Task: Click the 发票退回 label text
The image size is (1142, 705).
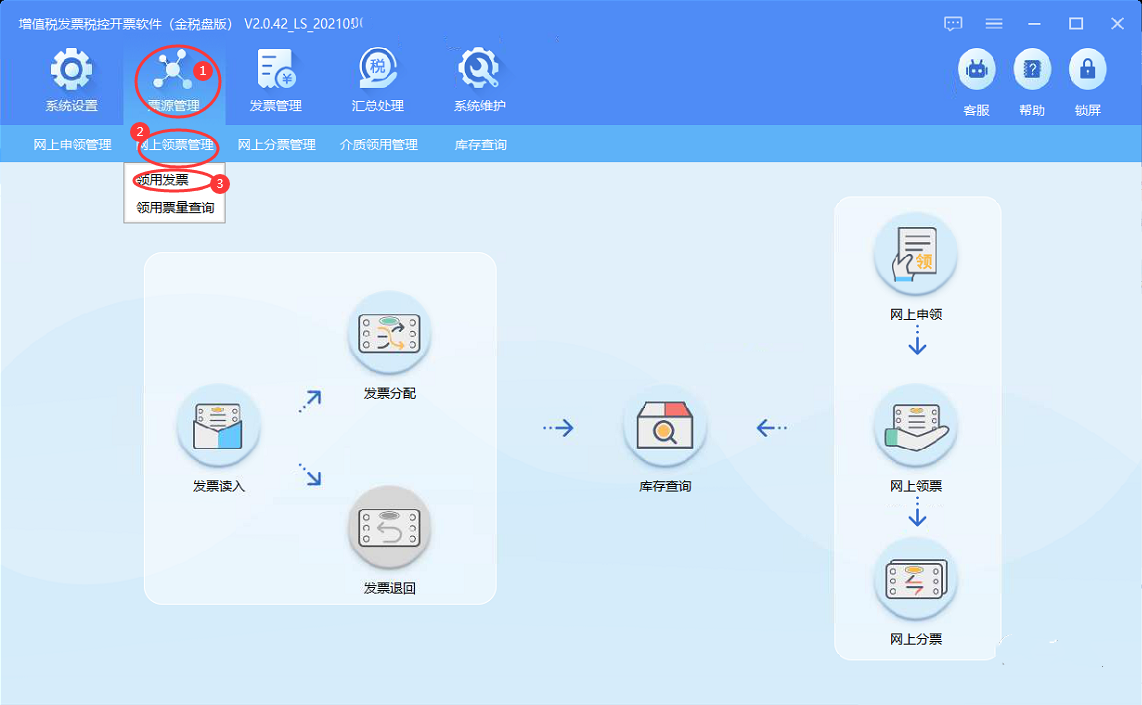Action: (390, 588)
